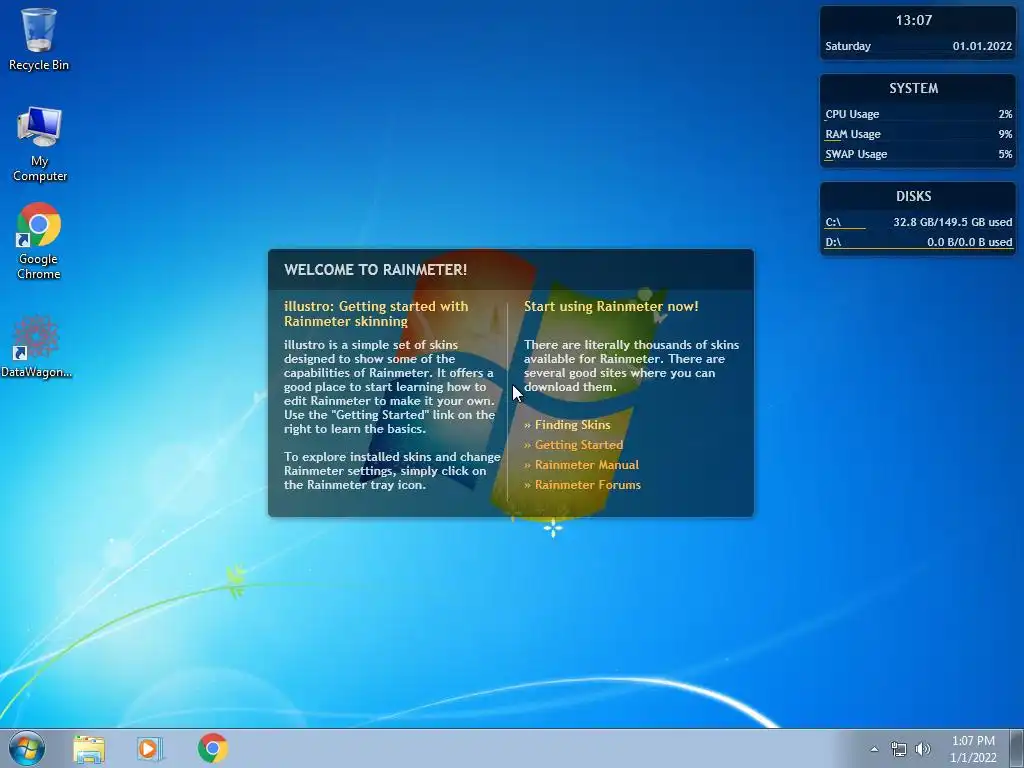Viewport: 1024px width, 768px height.
Task: Click the 32.8 GB/149.5 GB used value
Action: (953, 222)
